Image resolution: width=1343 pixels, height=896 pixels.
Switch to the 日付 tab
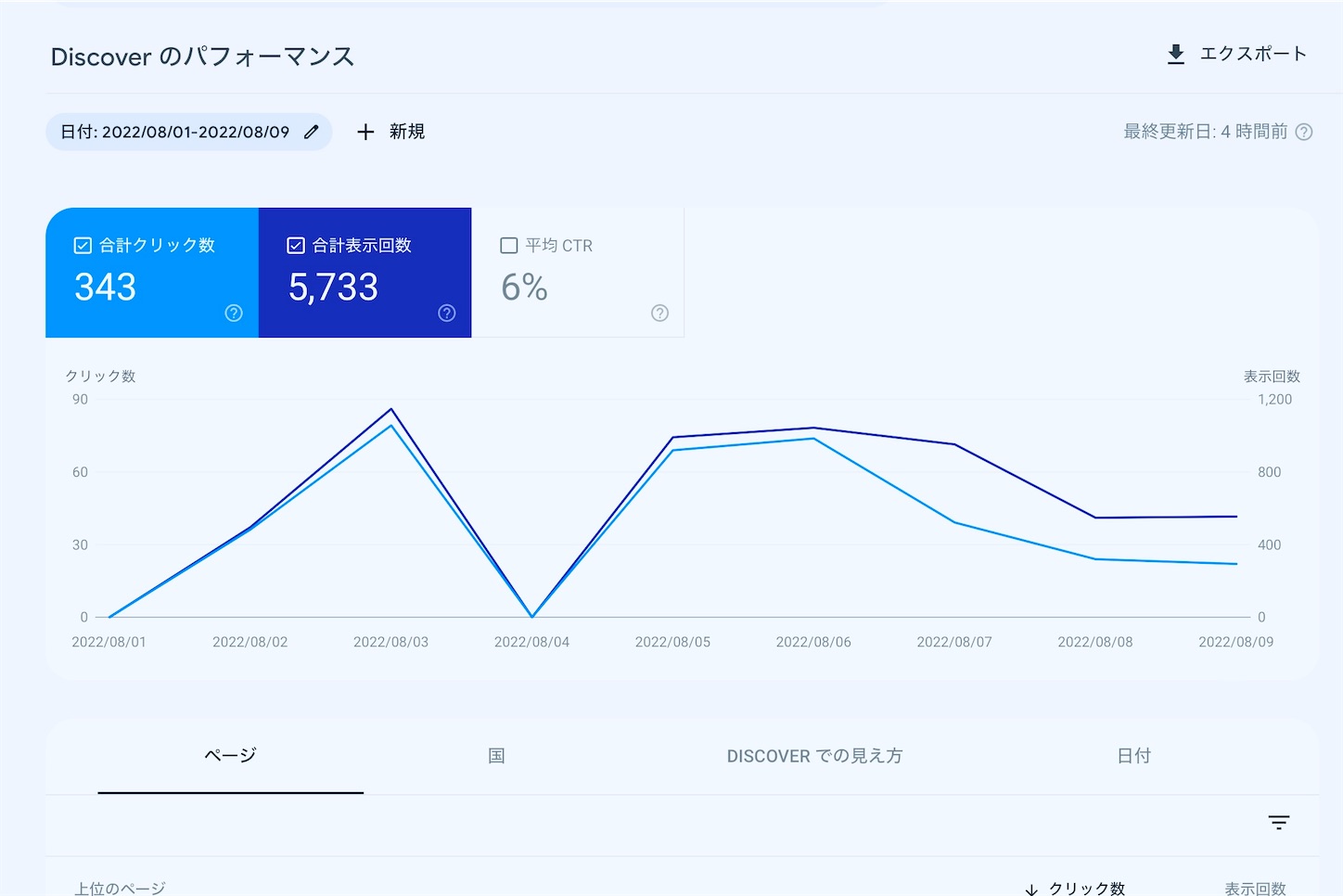coord(1133,756)
